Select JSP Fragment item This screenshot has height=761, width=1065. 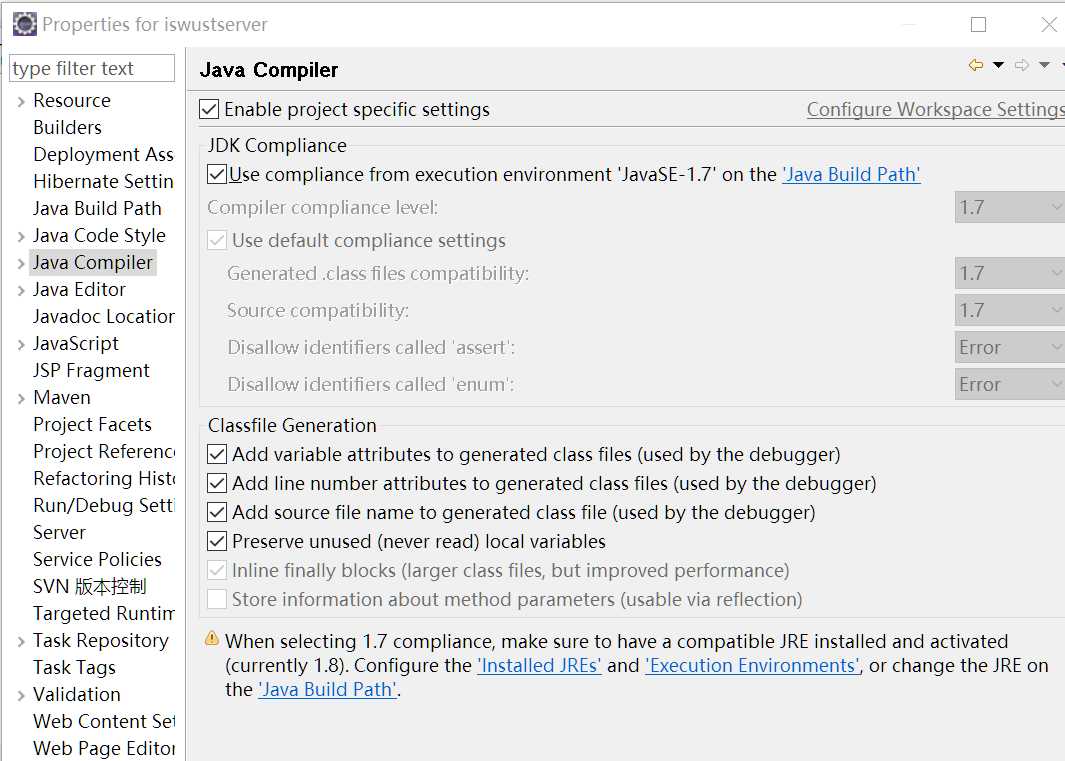(x=91, y=370)
